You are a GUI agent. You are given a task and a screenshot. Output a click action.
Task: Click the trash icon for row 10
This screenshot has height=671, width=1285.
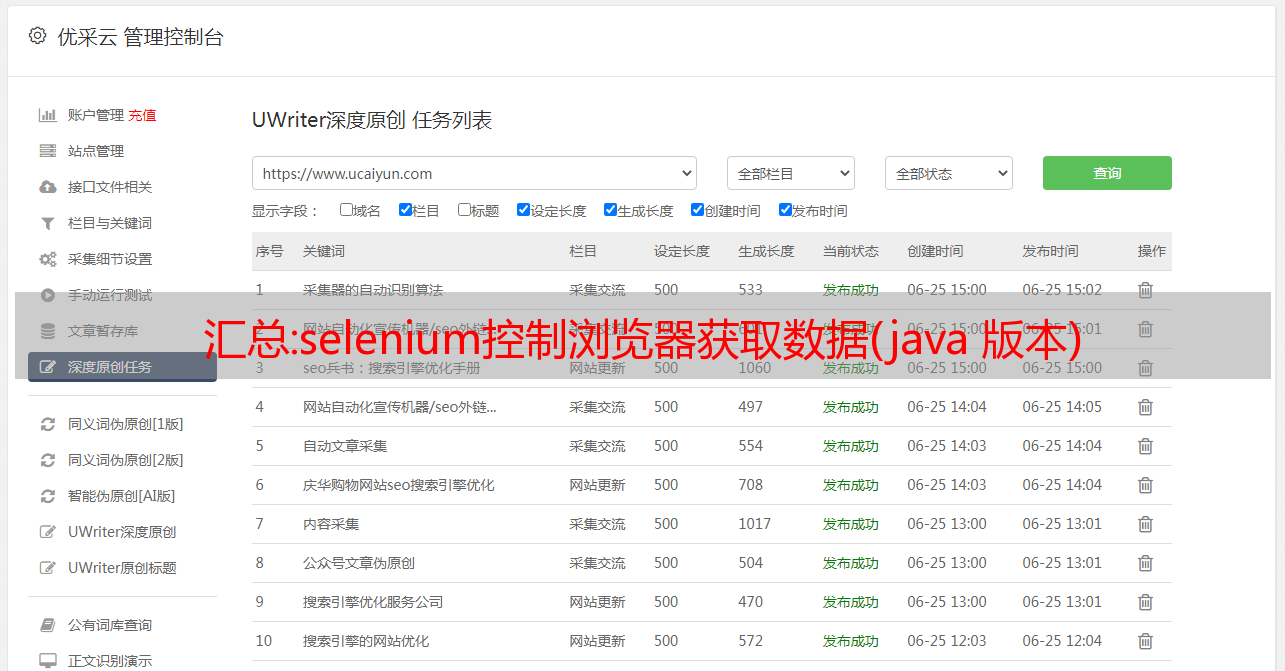tap(1145, 641)
